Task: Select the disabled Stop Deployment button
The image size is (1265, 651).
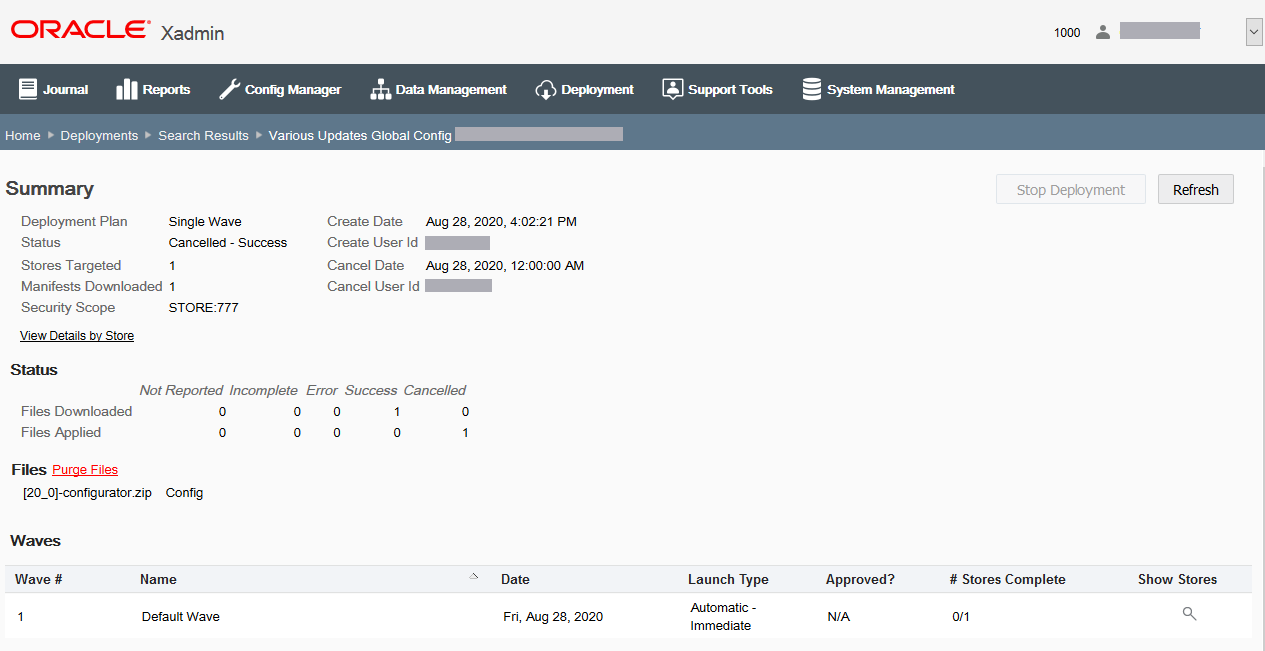Action: coord(1070,188)
